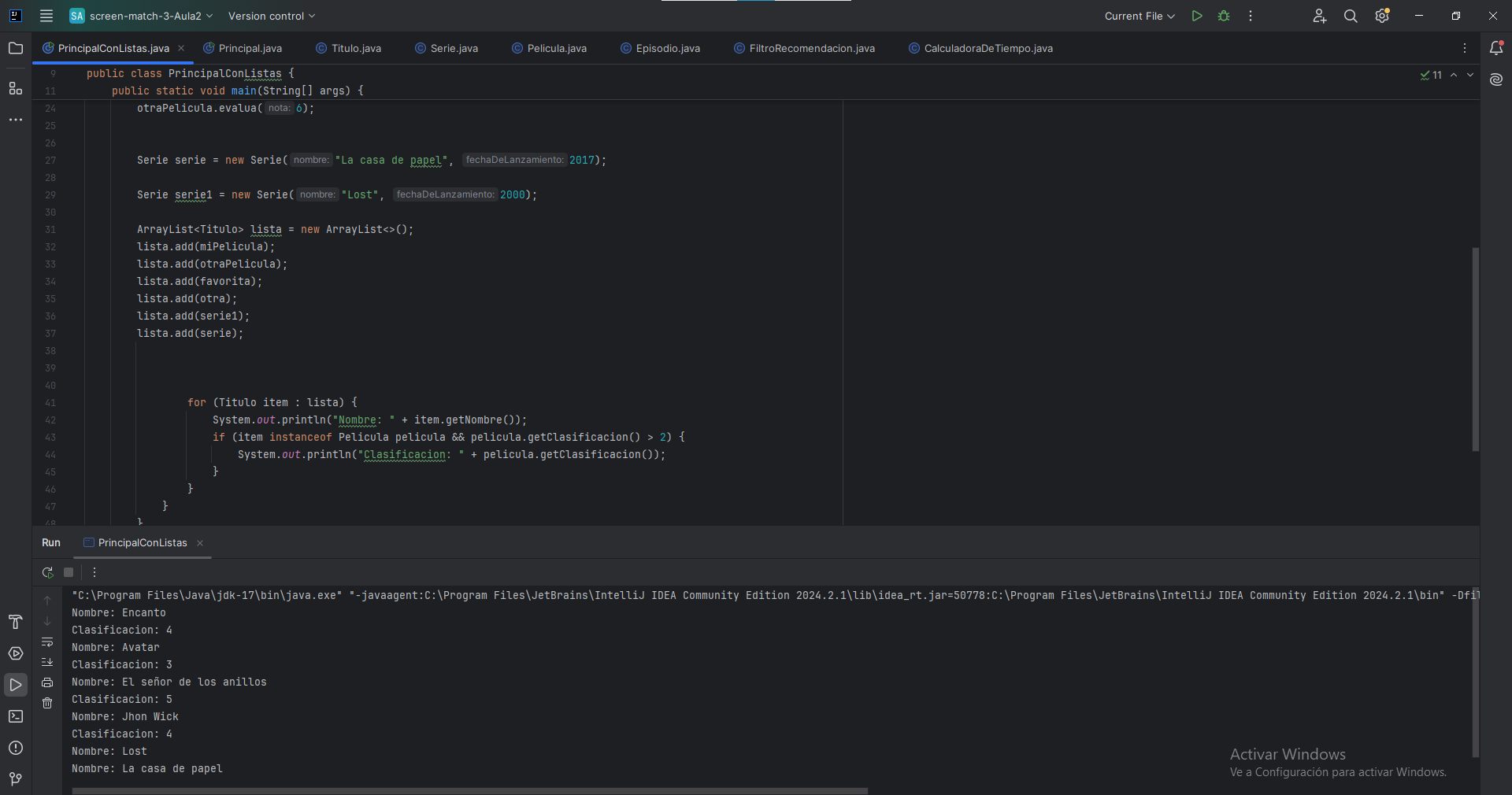Open the Terminal tool window
Viewport: 1512px width, 795px height.
click(16, 716)
